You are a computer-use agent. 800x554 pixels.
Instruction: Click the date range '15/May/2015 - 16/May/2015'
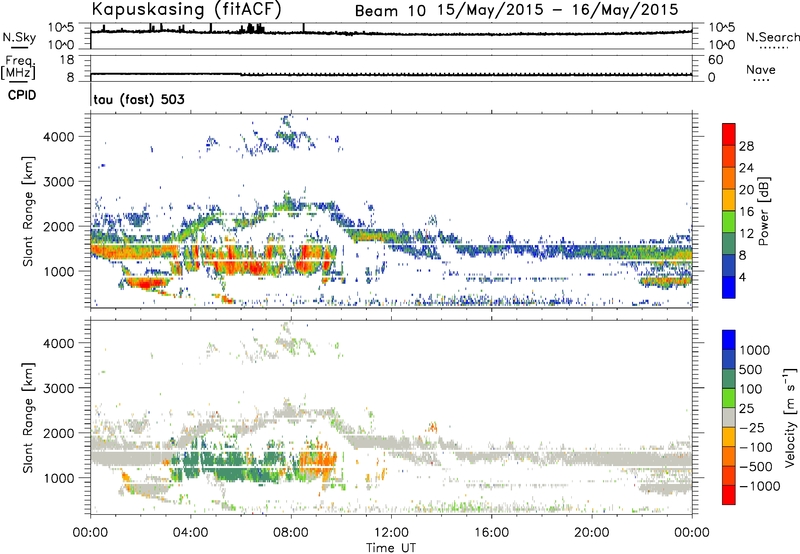558,10
